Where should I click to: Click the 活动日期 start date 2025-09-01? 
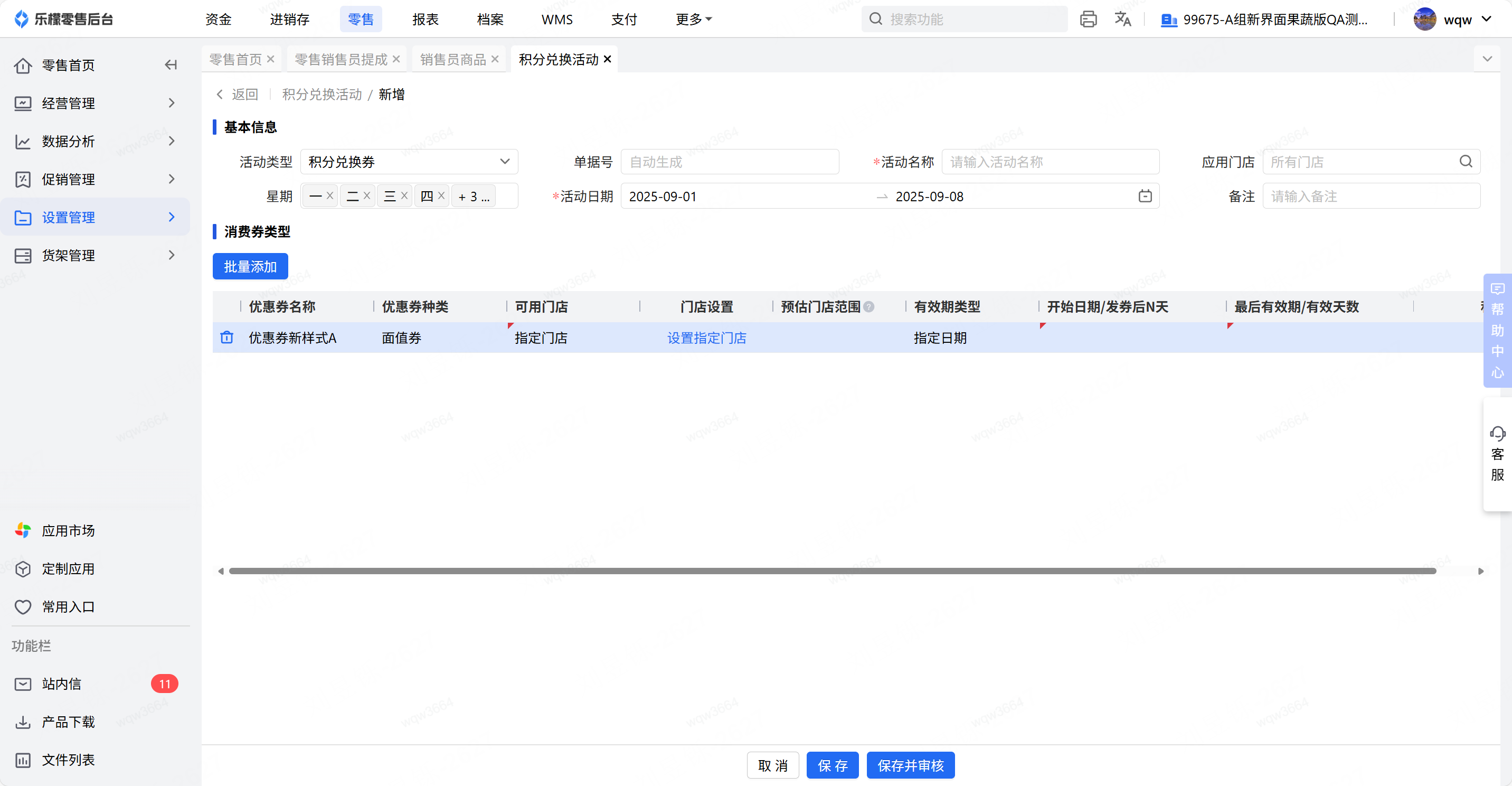click(x=663, y=196)
